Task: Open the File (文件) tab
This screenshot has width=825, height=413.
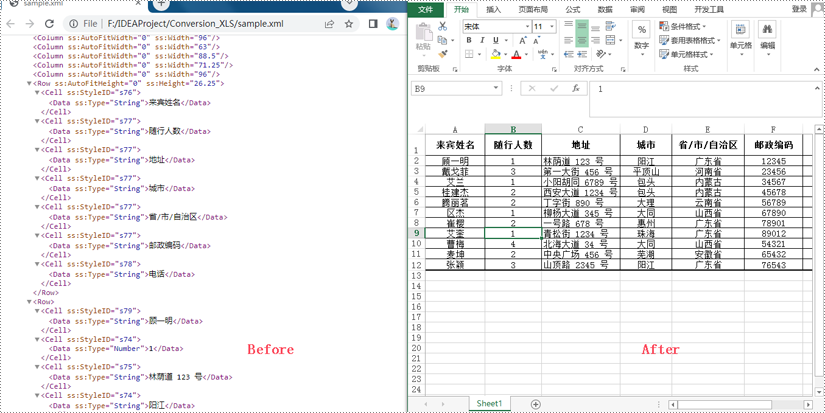Action: pos(425,9)
